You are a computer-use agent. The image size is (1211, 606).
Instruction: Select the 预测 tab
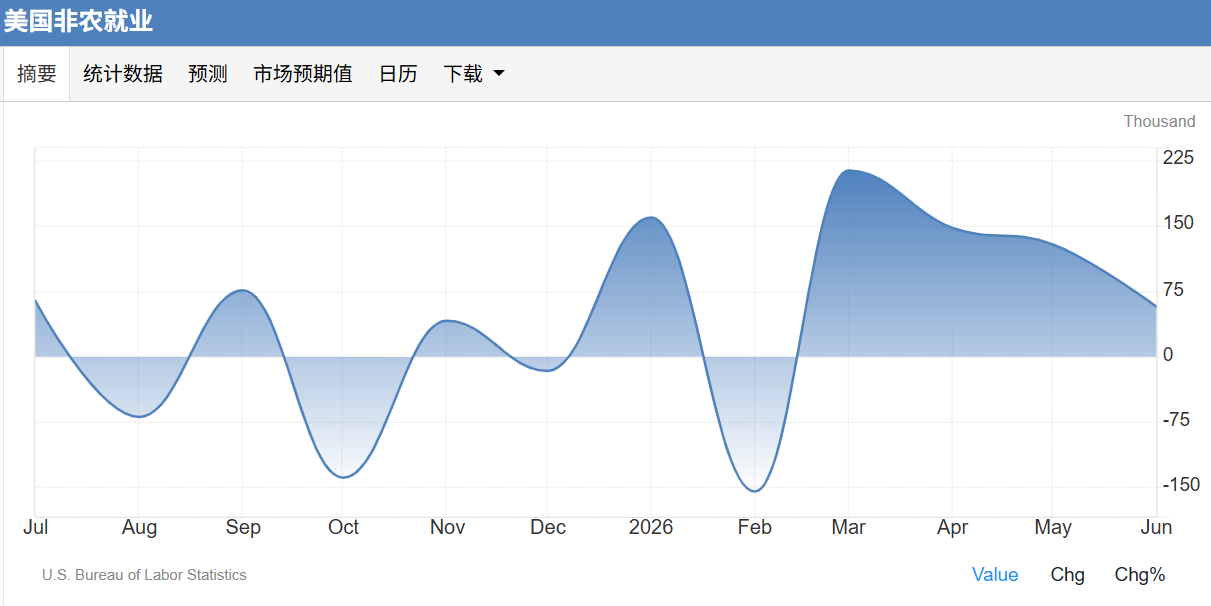pyautogui.click(x=208, y=74)
